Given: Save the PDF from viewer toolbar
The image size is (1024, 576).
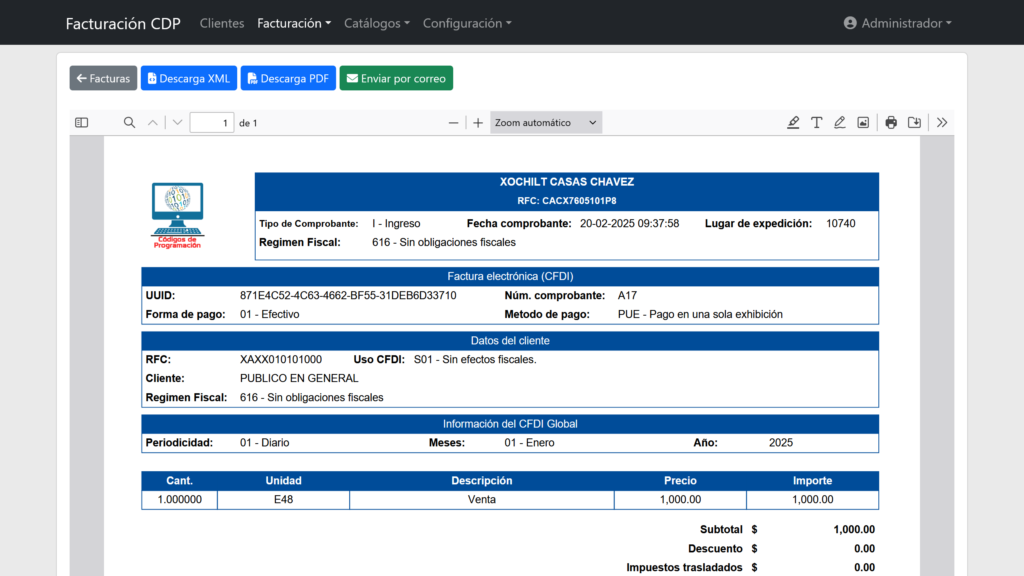Looking at the screenshot, I should click(x=914, y=123).
